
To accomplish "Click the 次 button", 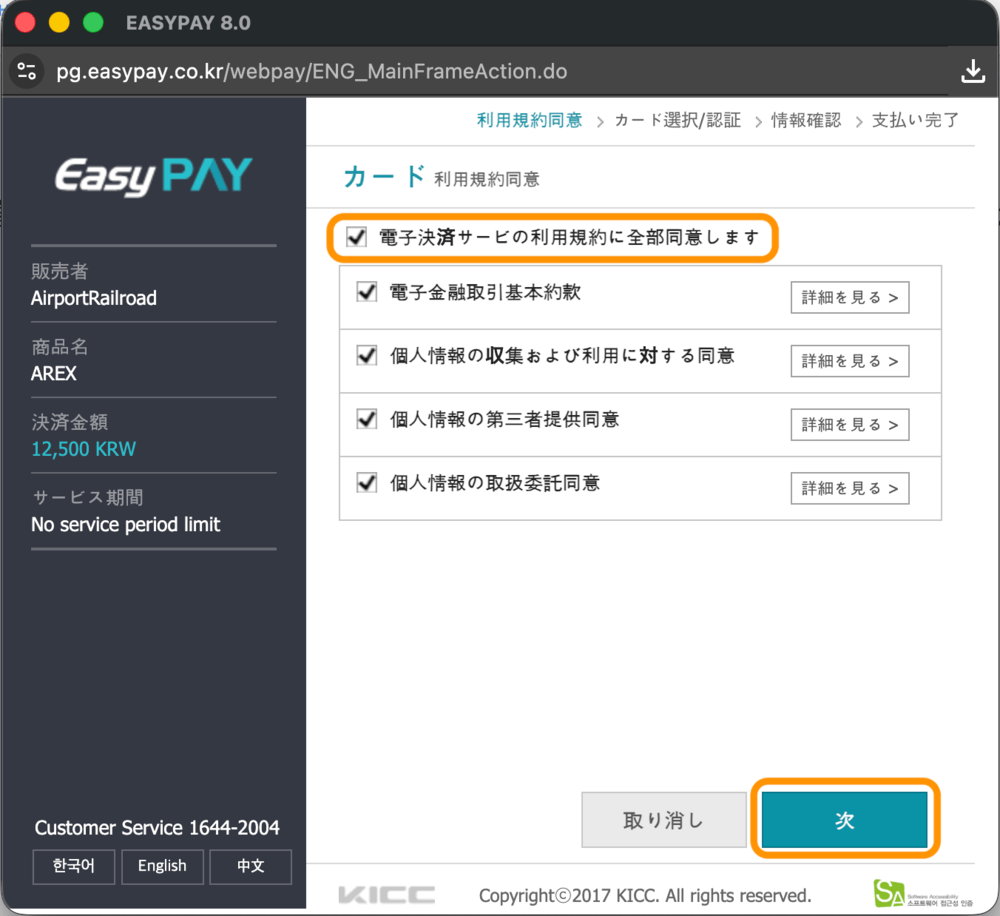I will pyautogui.click(x=844, y=820).
